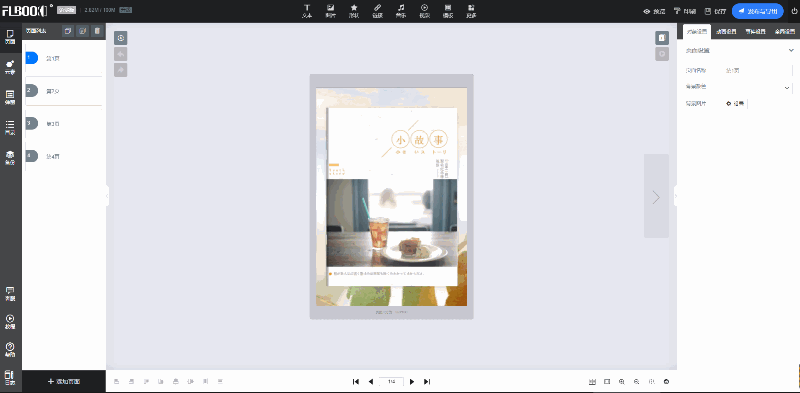Select the Text tool in top toolbar
The image size is (800, 393).
(x=307, y=11)
